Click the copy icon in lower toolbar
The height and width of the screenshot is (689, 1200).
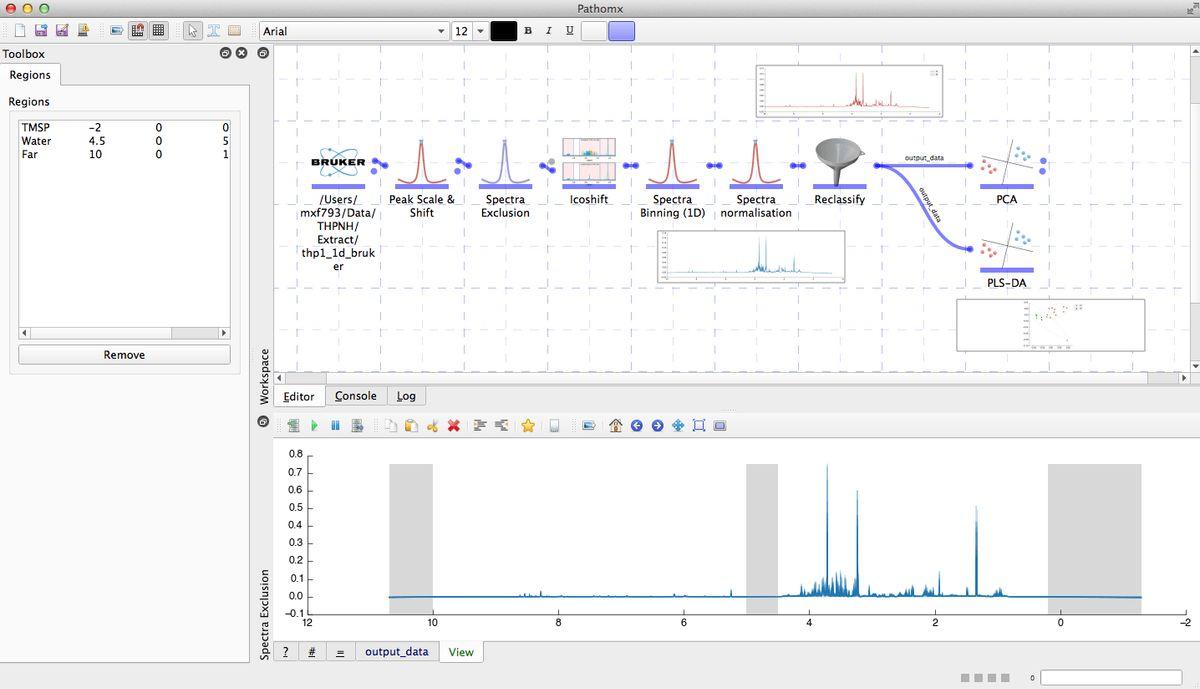pyautogui.click(x=390, y=426)
